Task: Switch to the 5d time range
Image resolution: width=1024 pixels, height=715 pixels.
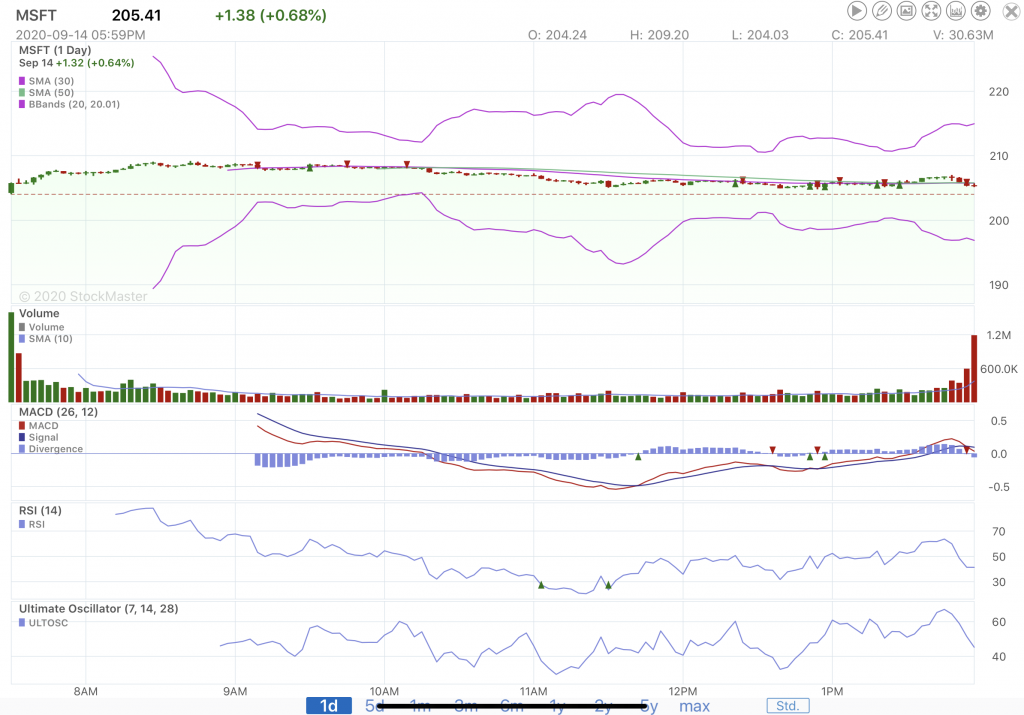Action: coord(374,706)
